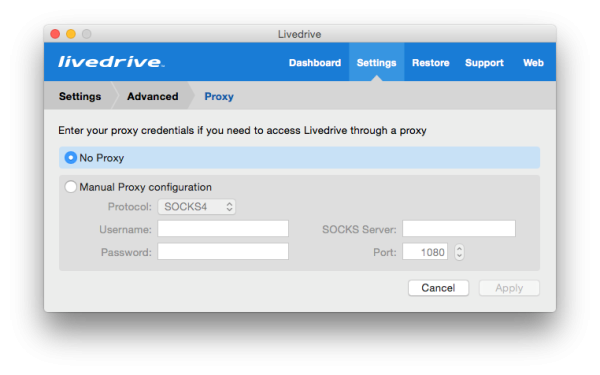Select the No Proxy radio button
This screenshot has width=600, height=375.
pos(71,158)
